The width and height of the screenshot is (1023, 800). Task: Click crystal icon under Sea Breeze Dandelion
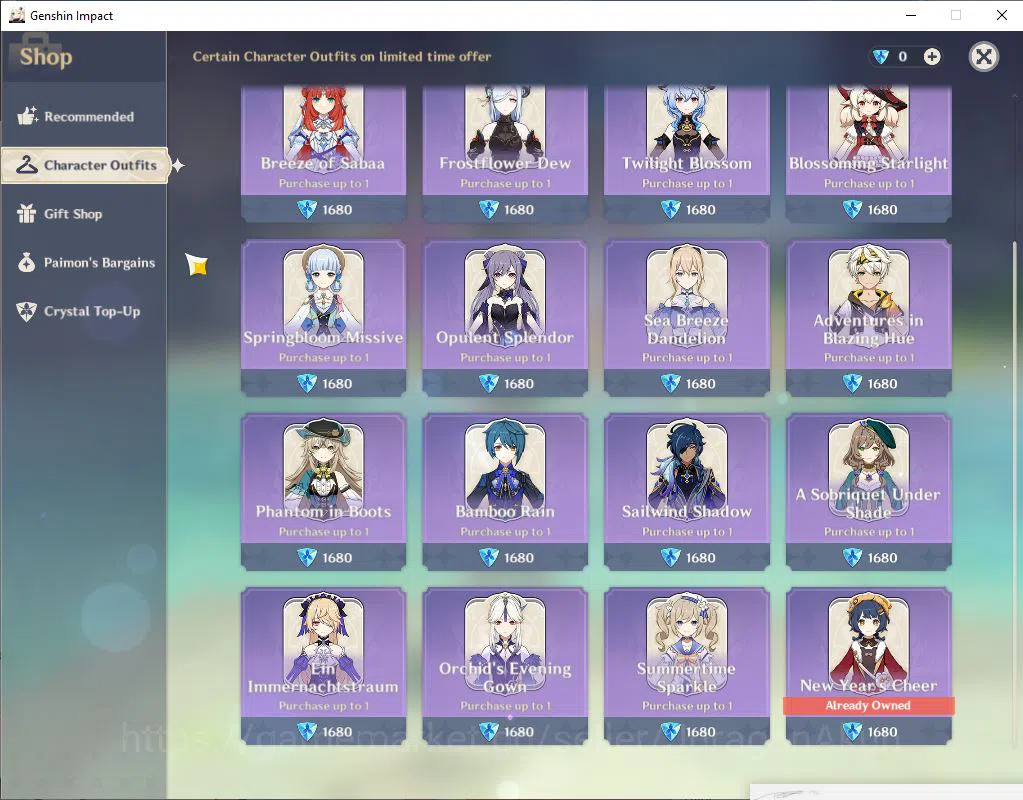[671, 384]
